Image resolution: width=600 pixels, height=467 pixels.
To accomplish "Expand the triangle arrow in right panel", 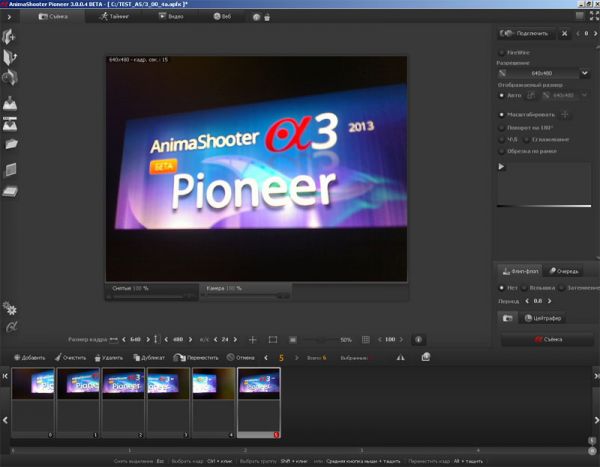I will point(502,167).
